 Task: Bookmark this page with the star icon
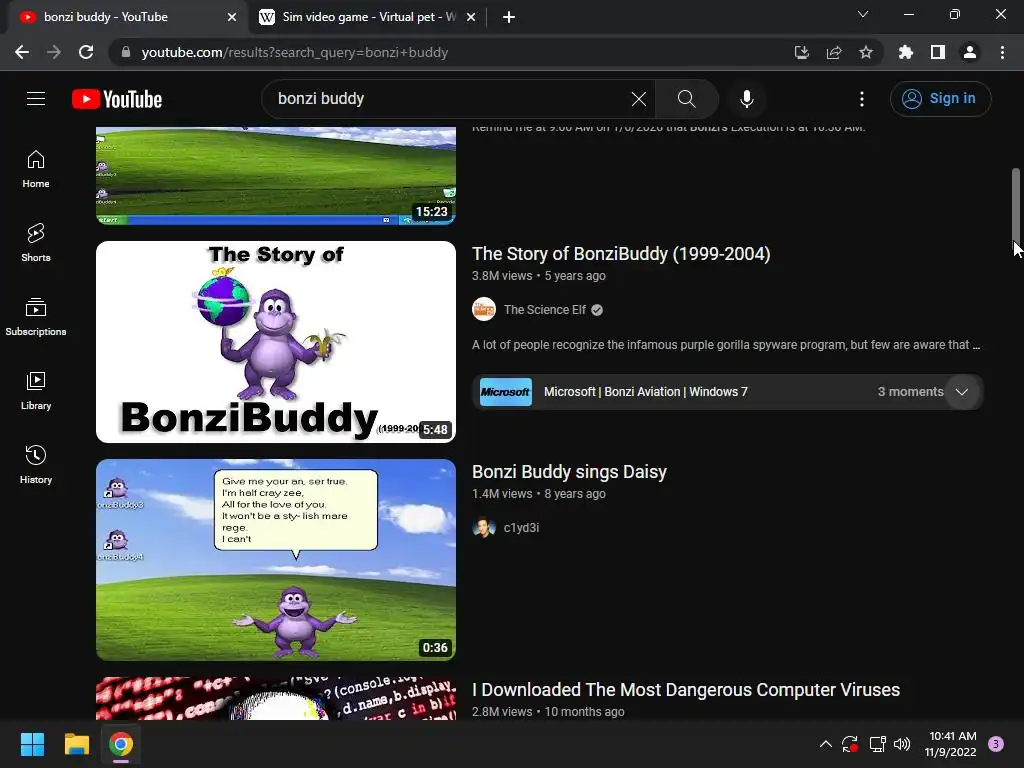(x=866, y=52)
